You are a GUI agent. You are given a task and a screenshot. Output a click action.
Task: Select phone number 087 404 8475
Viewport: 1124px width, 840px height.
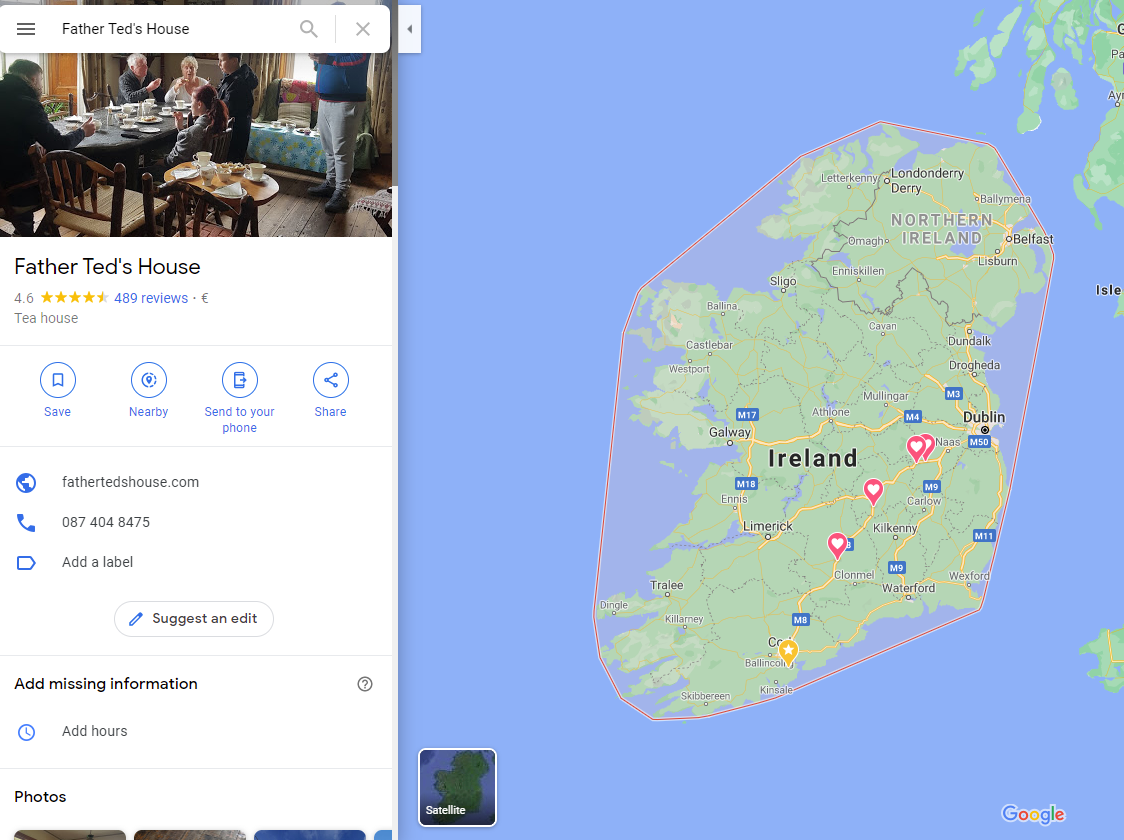pyautogui.click(x=106, y=522)
